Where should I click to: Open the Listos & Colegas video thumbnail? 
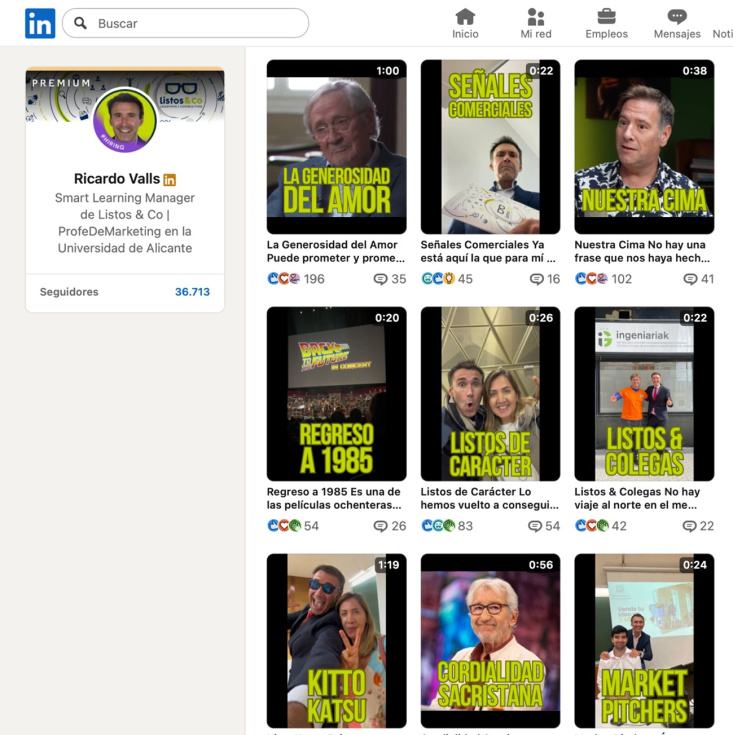(x=644, y=393)
